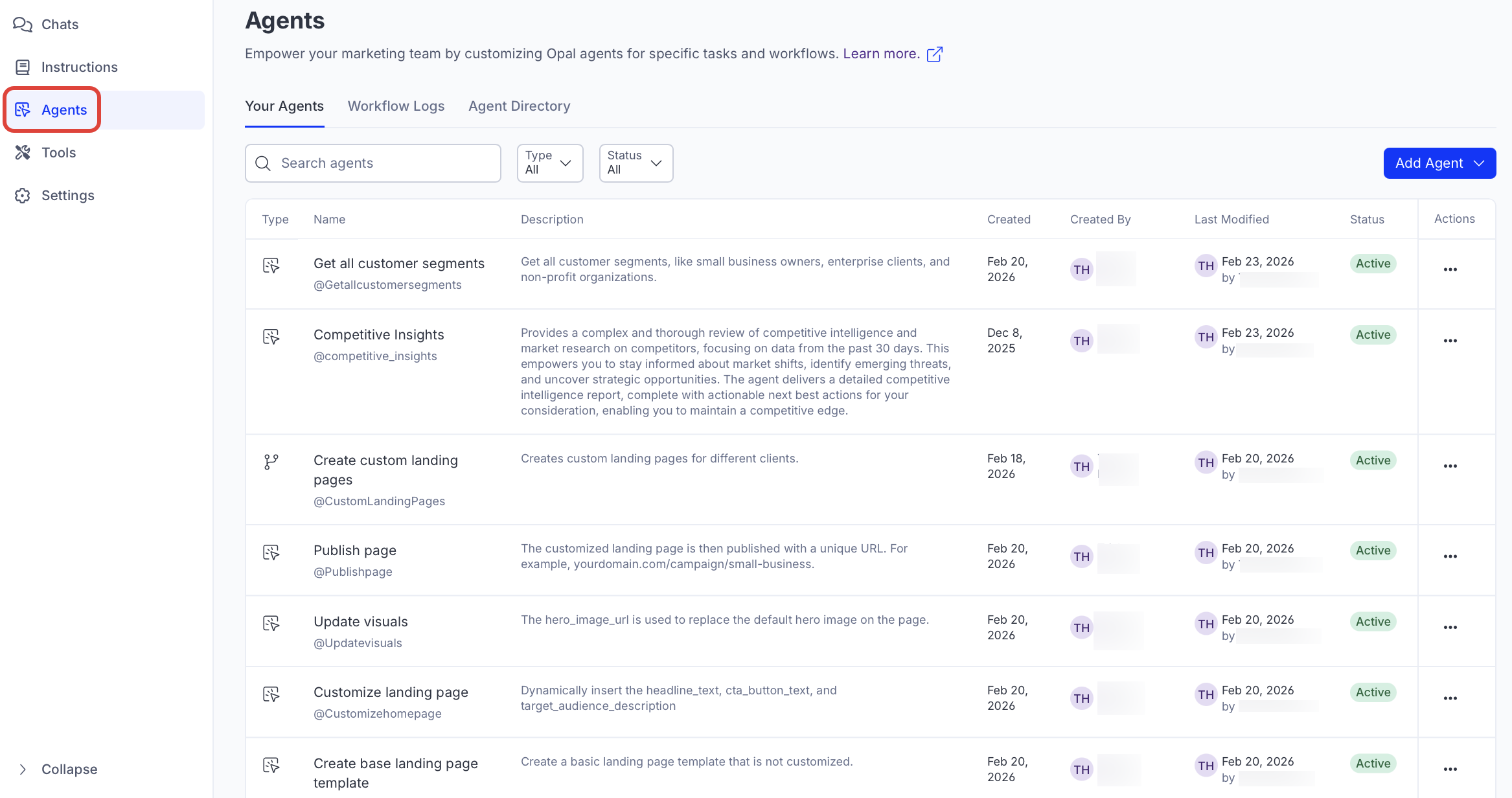Open actions menu for Get all customer segments
Image resolution: width=1512 pixels, height=798 pixels.
(x=1450, y=269)
